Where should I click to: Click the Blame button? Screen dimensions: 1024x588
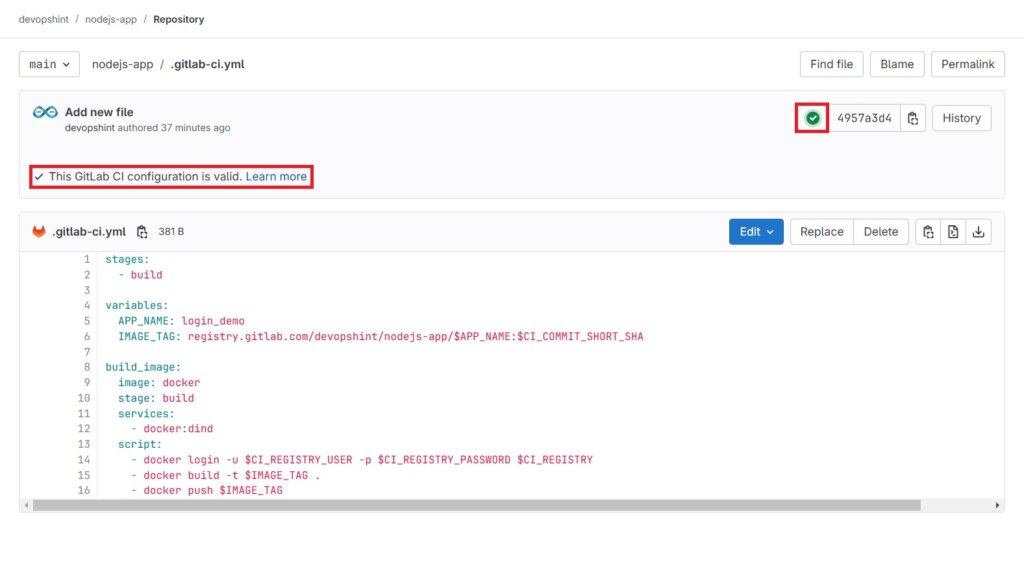tap(897, 64)
